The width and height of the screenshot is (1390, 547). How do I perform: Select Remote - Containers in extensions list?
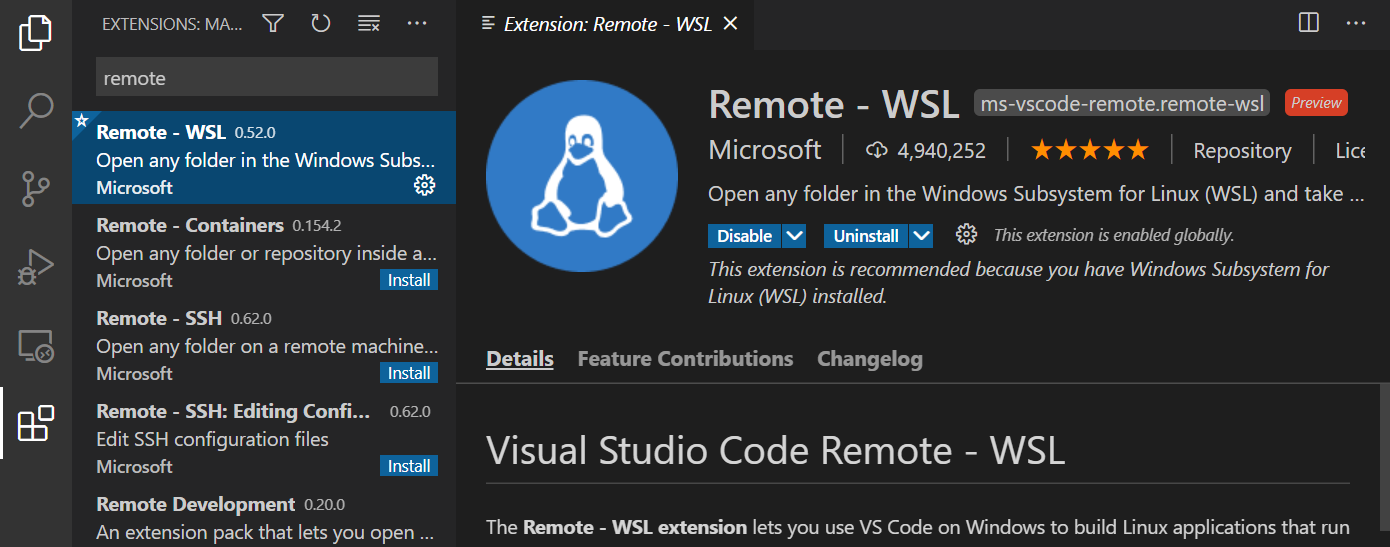[x=264, y=250]
